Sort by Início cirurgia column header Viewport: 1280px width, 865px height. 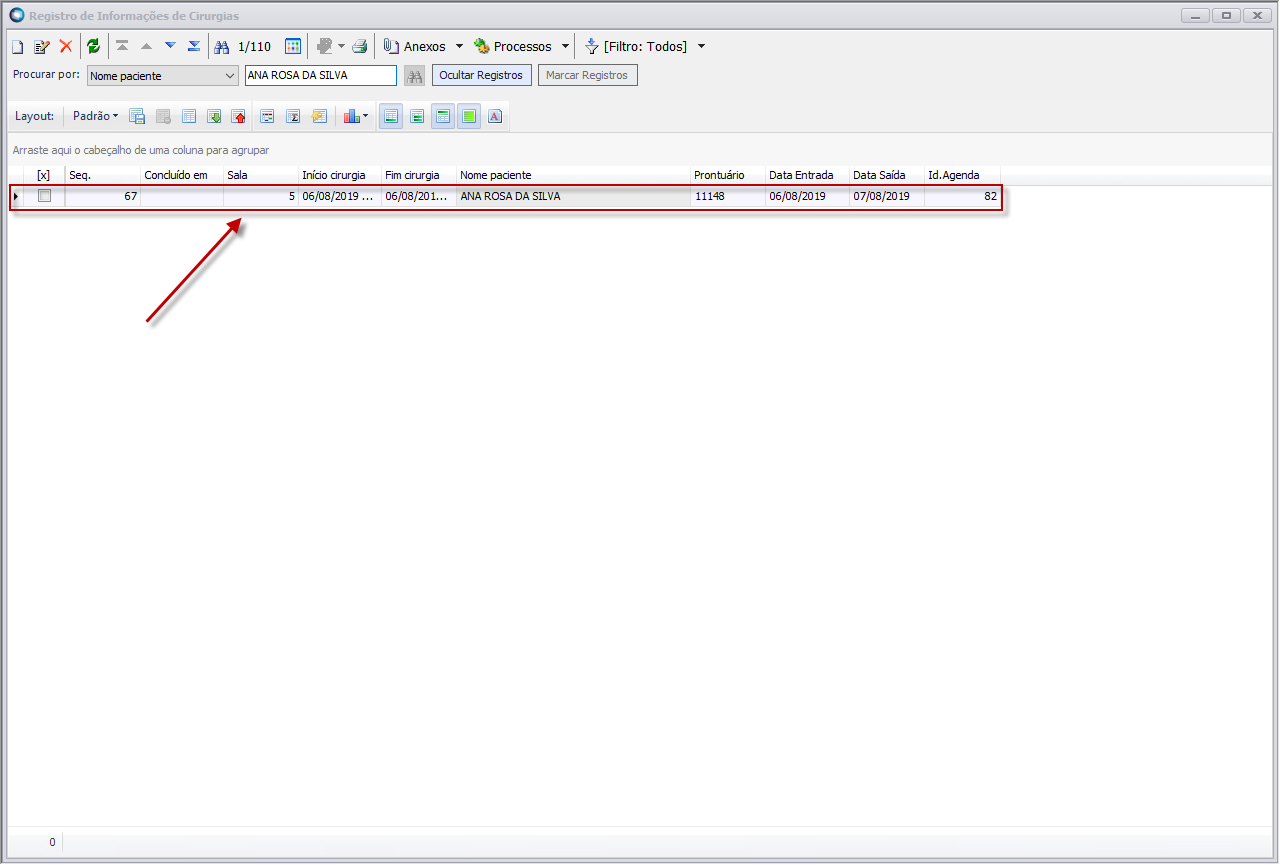(340, 175)
